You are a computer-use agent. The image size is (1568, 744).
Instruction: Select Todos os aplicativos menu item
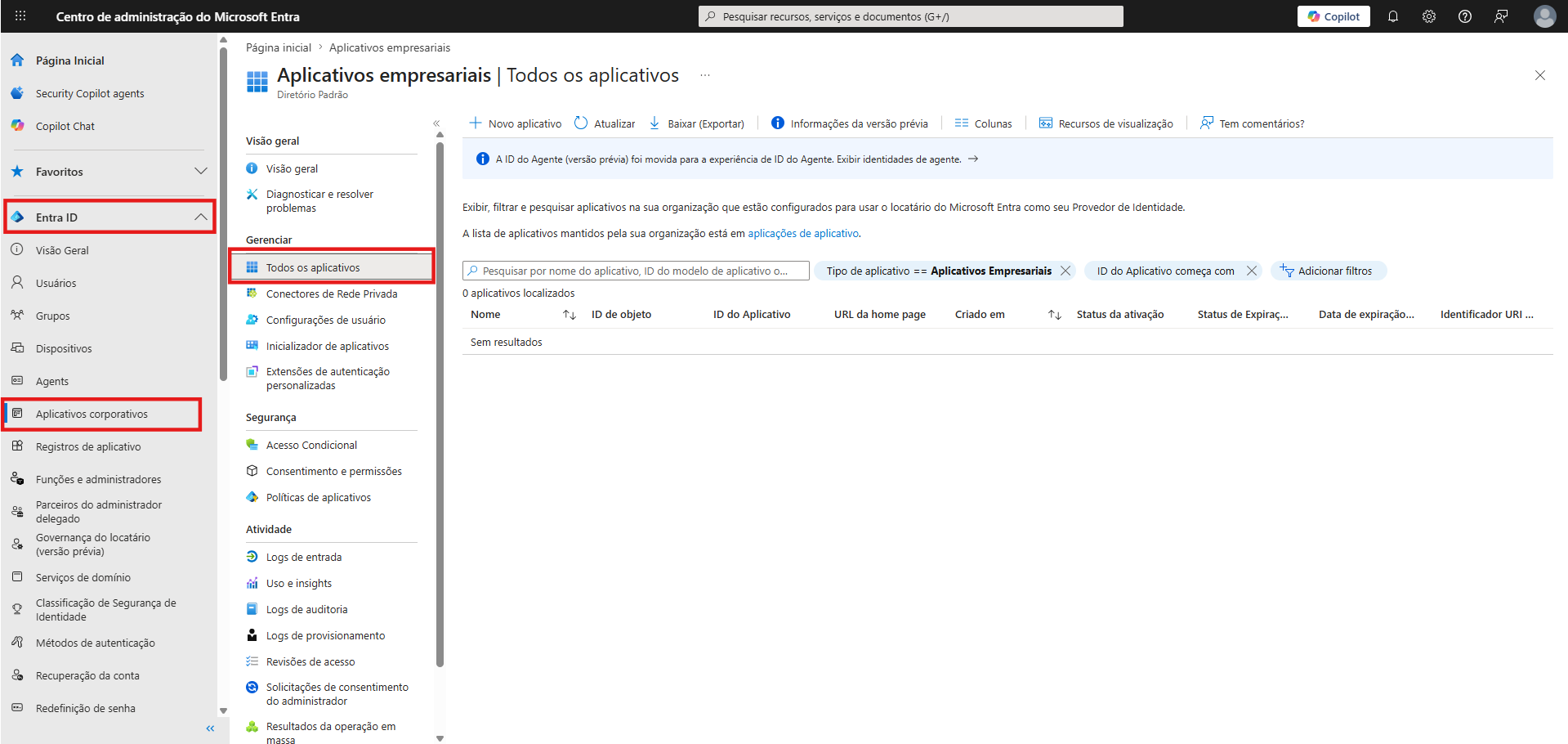click(332, 267)
